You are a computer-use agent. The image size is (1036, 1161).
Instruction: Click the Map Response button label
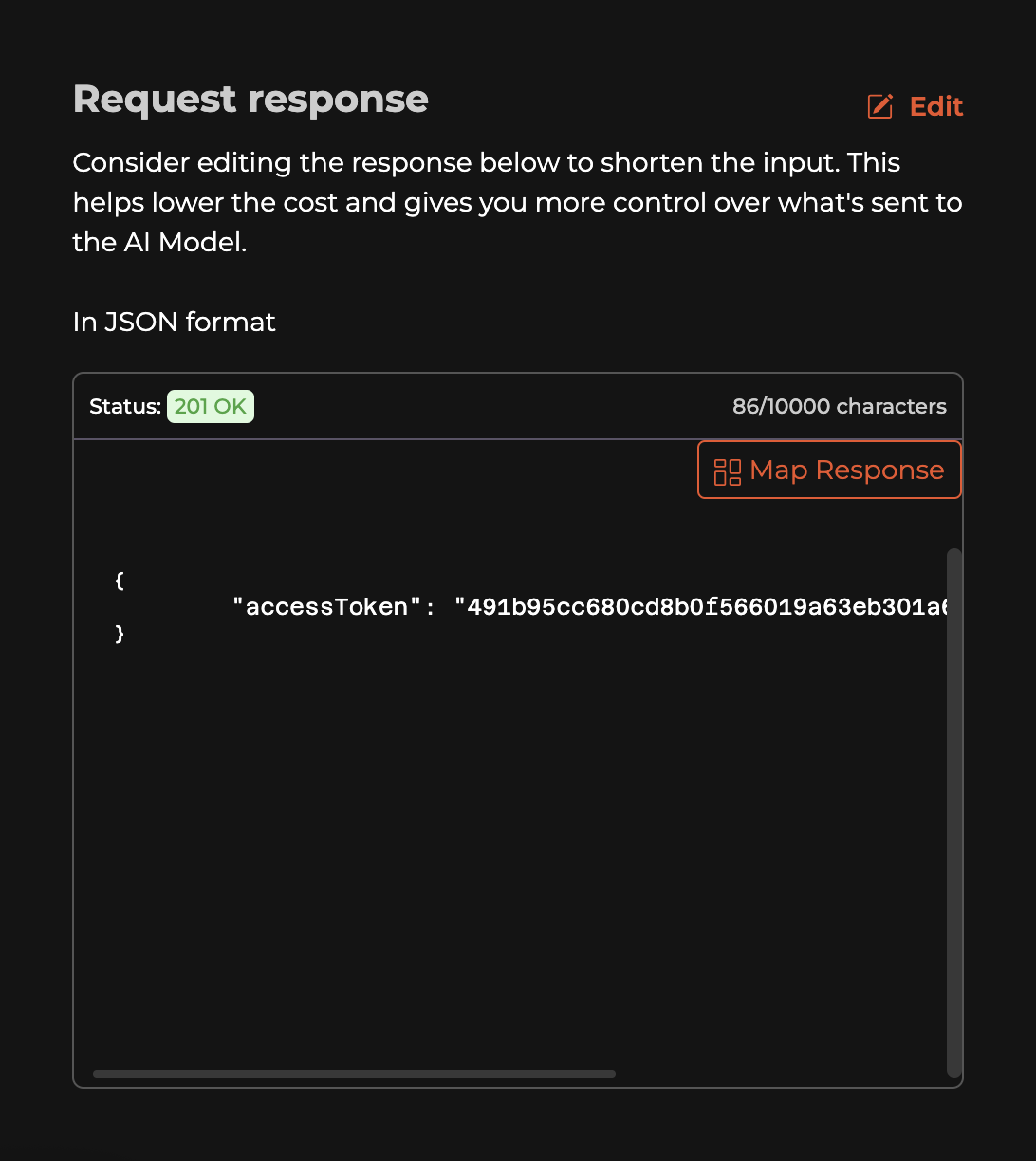pyautogui.click(x=846, y=470)
